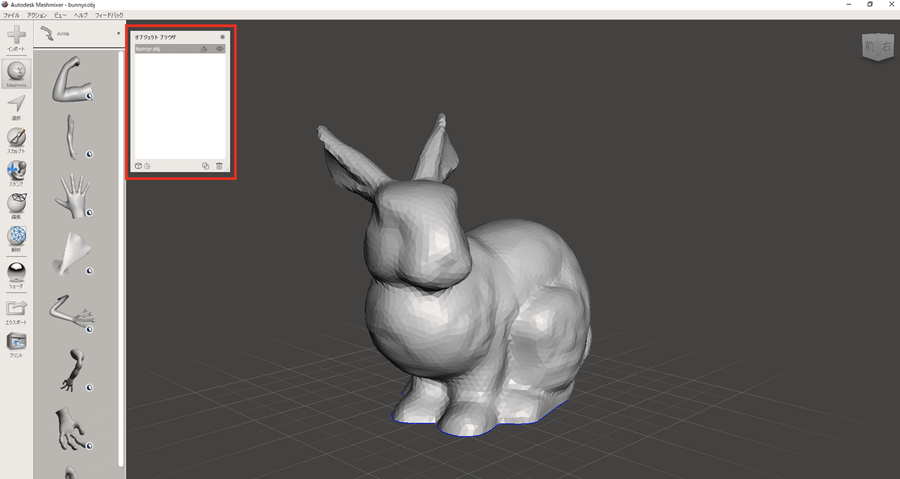Click the プリント (Print) icon
The image size is (900, 479).
click(x=16, y=342)
